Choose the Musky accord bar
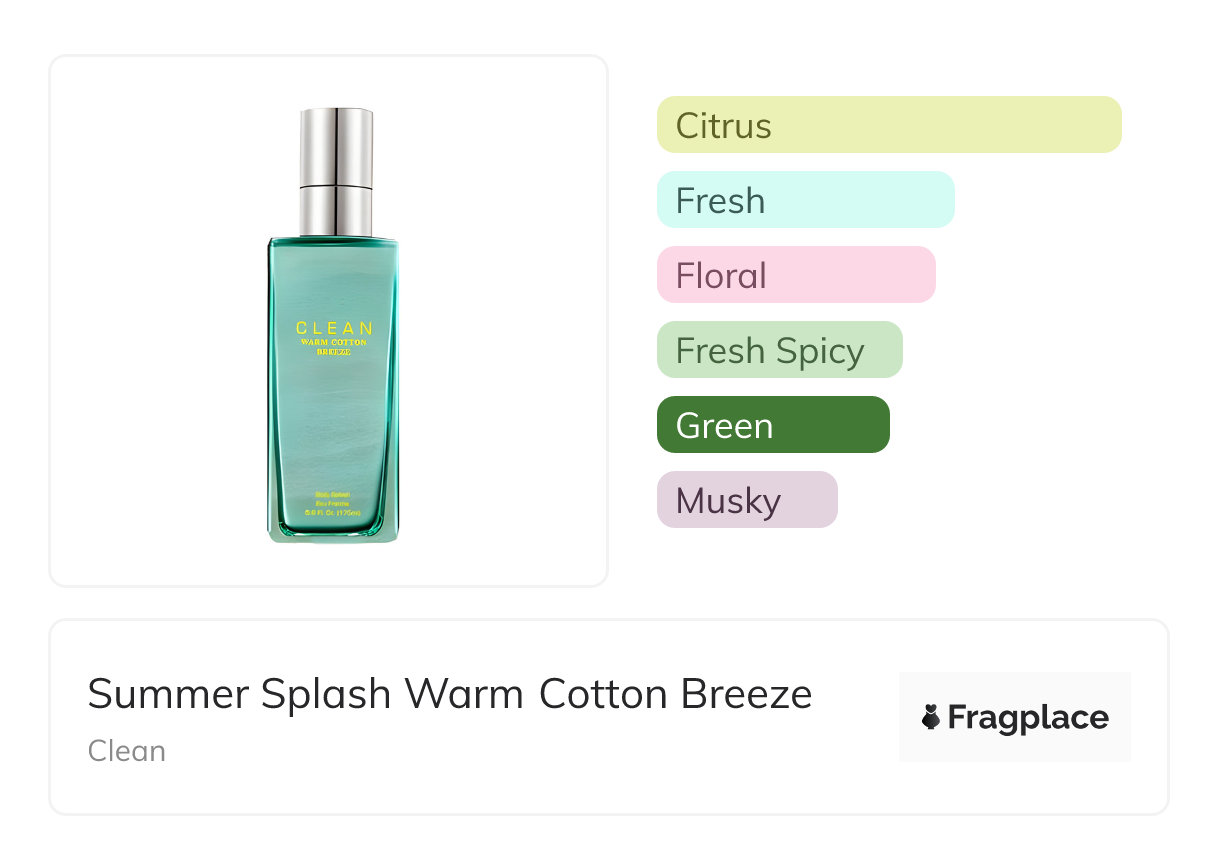 746,500
